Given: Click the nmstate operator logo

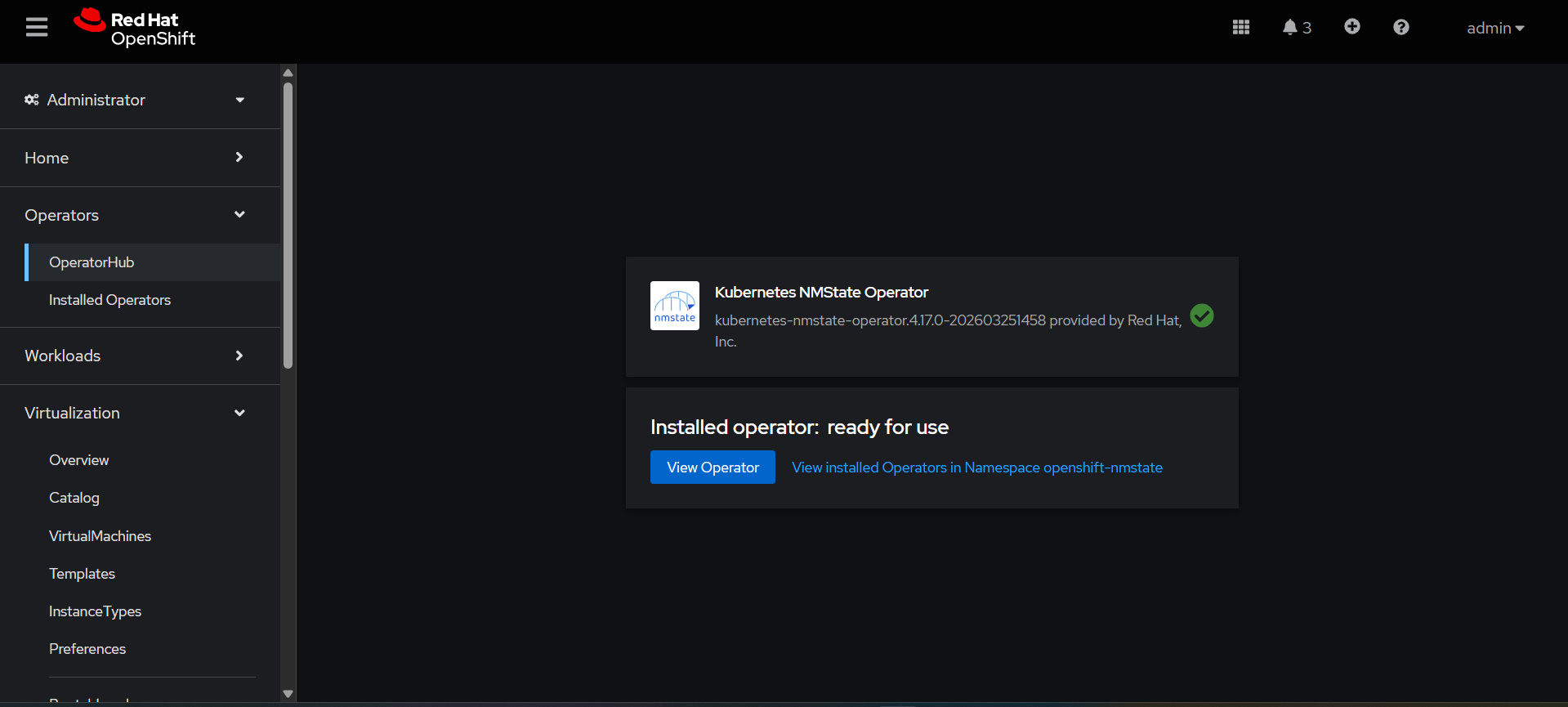Looking at the screenshot, I should click(674, 306).
